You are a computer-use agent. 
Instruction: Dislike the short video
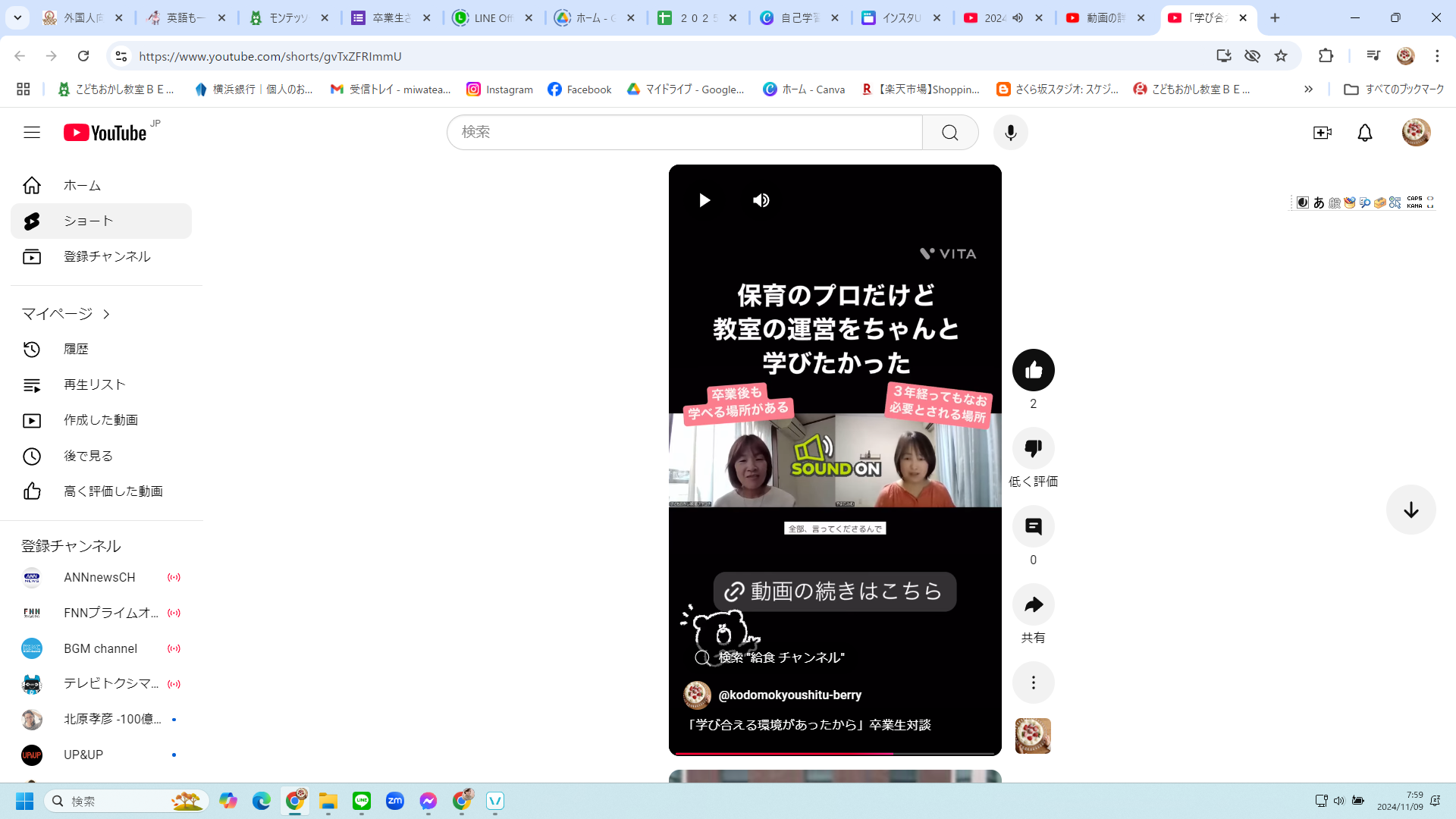pos(1033,448)
